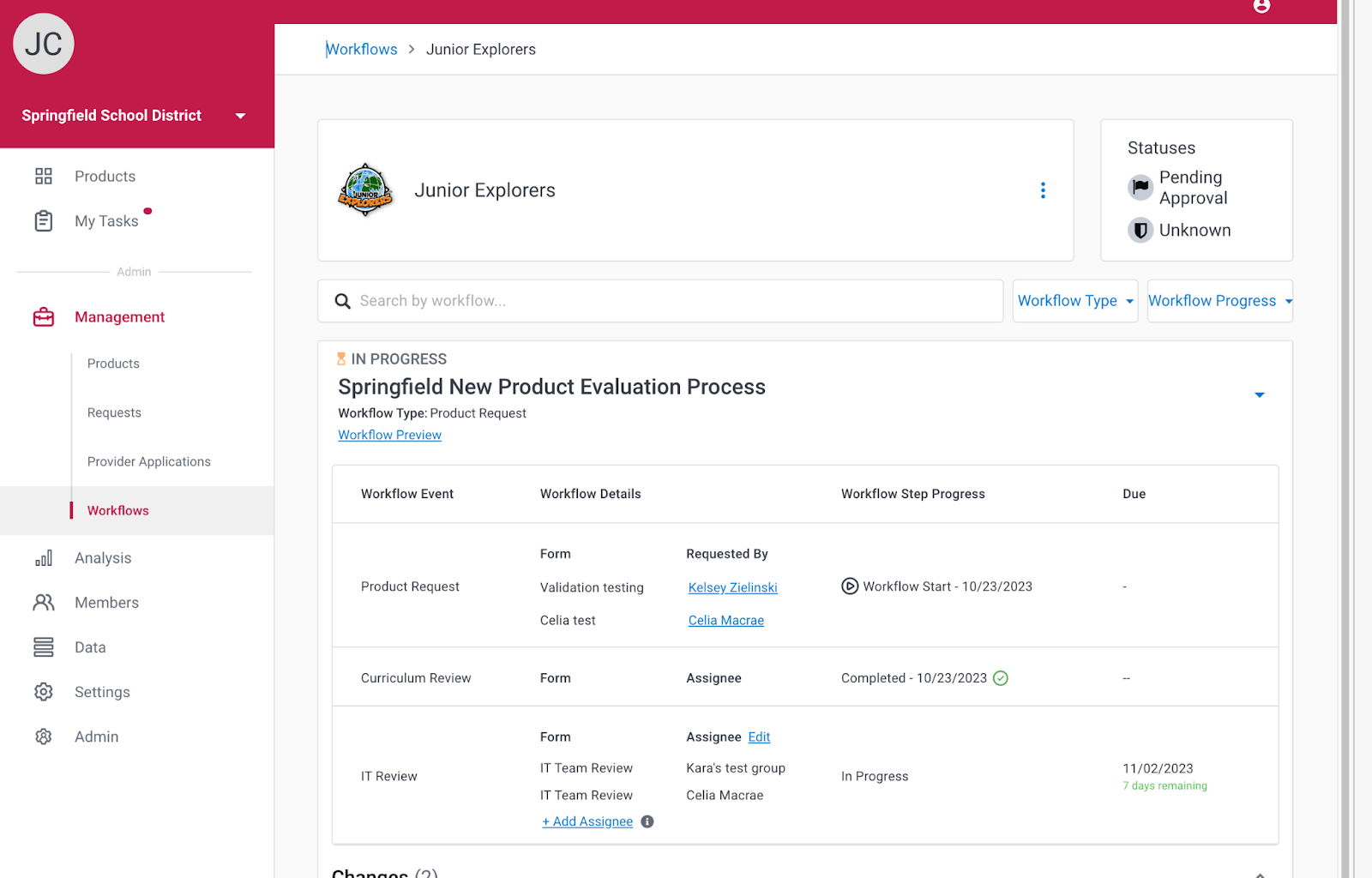
Task: Open the Workflow Type dropdown
Action: (x=1074, y=301)
